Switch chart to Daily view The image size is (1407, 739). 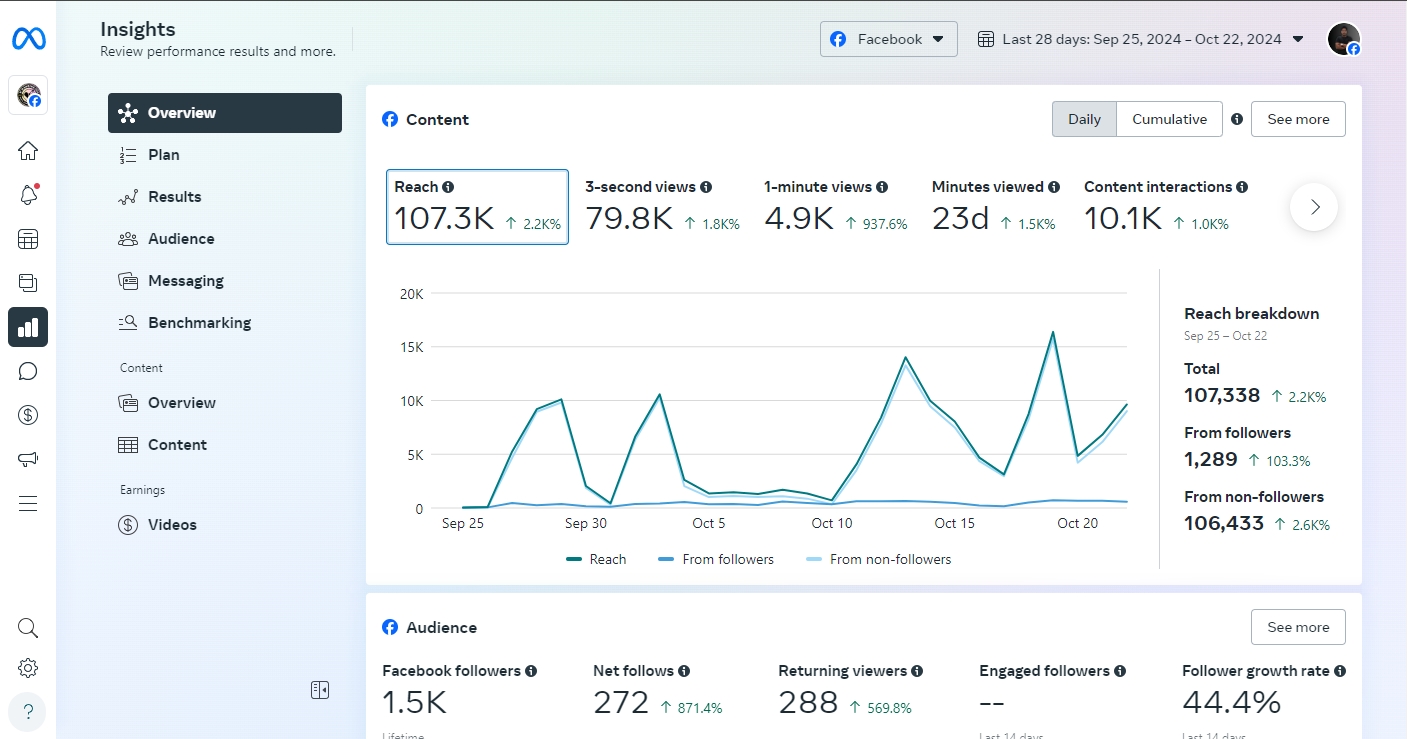coord(1084,119)
